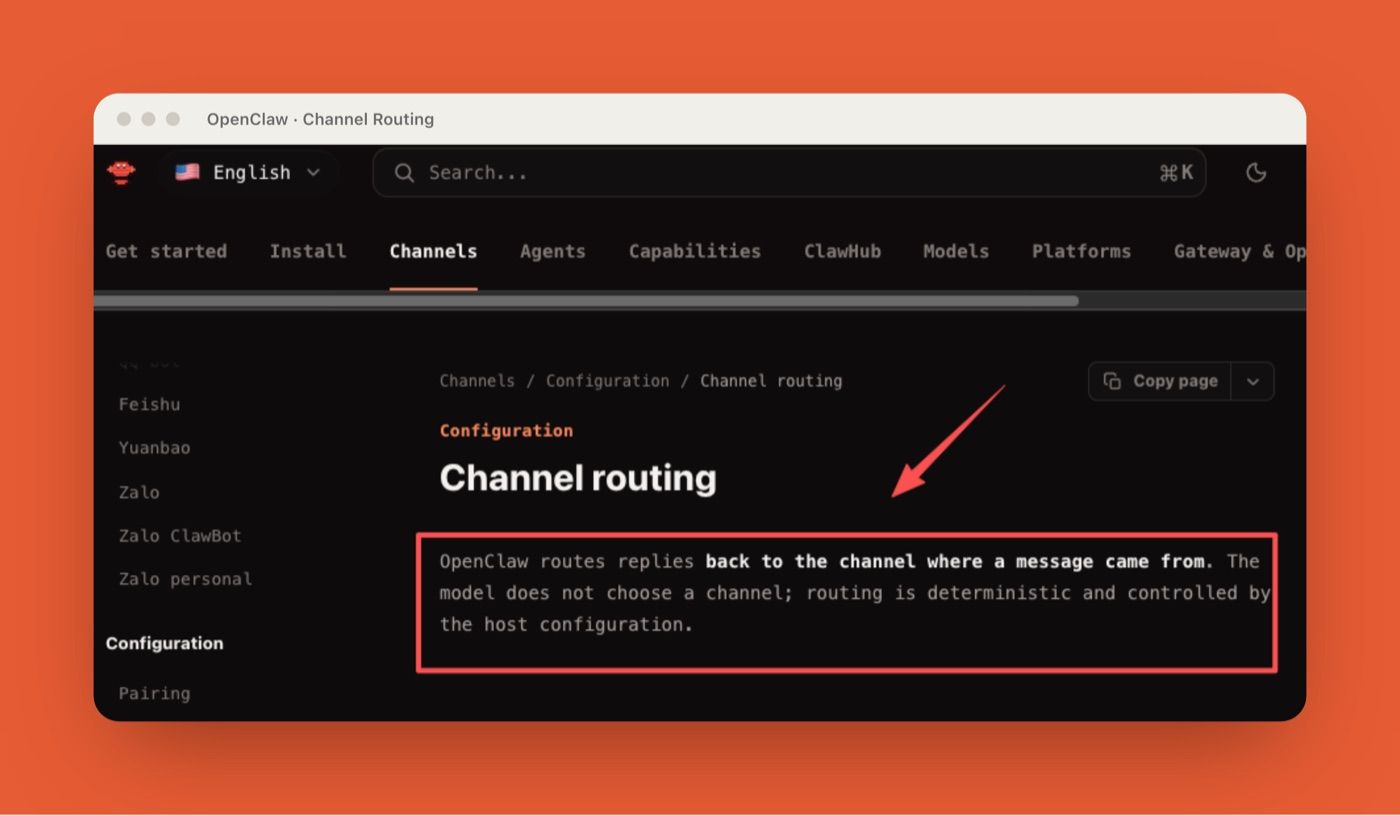
Task: Open Yuanbao in the sidebar
Action: coord(154,447)
